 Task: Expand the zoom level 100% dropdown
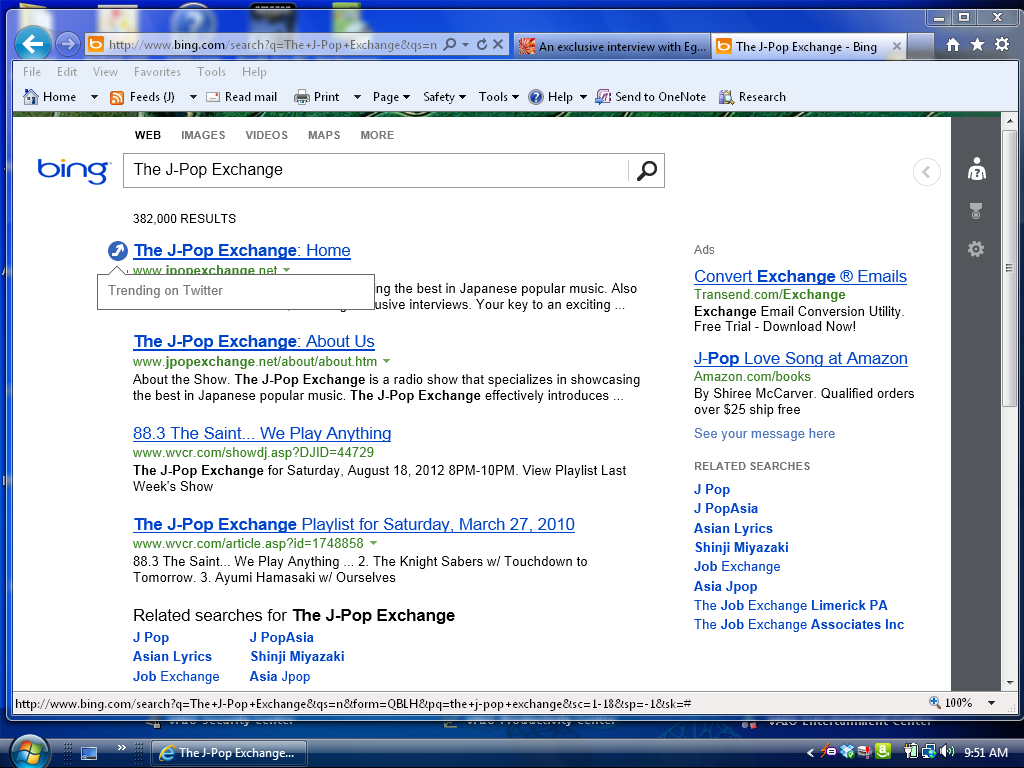click(x=990, y=703)
